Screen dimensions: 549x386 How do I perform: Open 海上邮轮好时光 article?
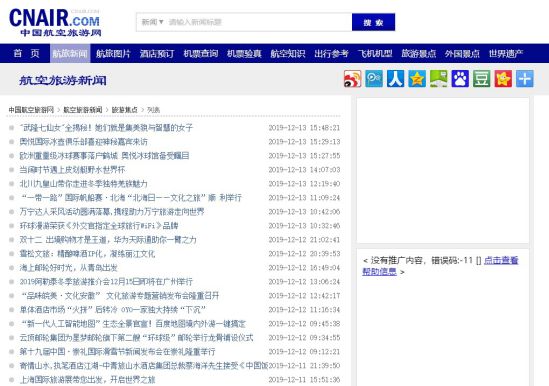pyautogui.click(x=69, y=268)
